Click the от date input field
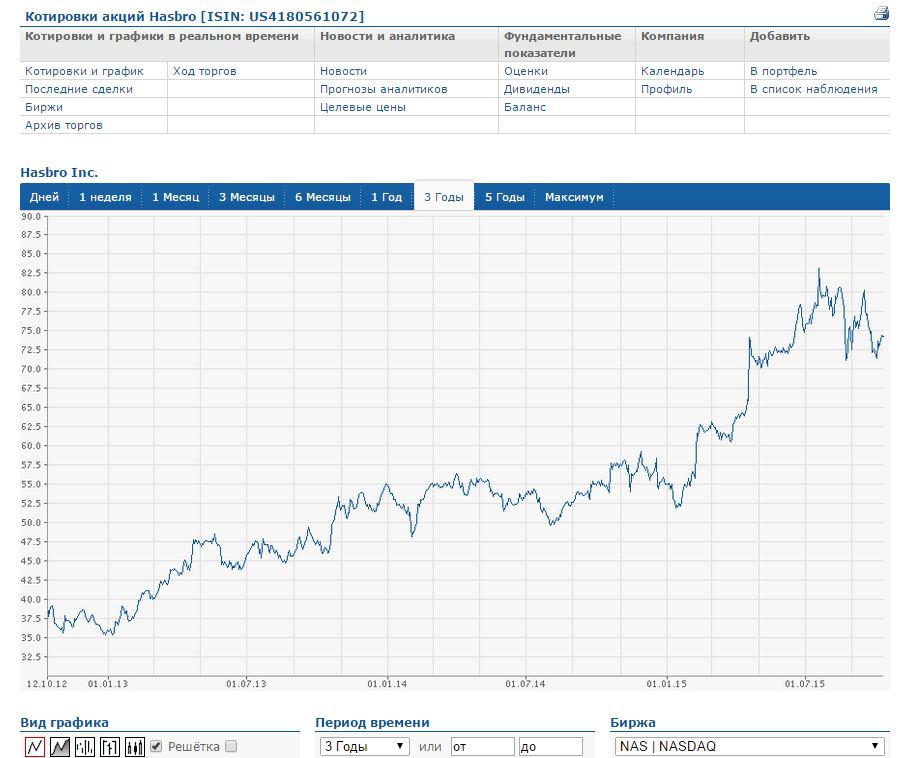The width and height of the screenshot is (914, 758). click(x=483, y=746)
